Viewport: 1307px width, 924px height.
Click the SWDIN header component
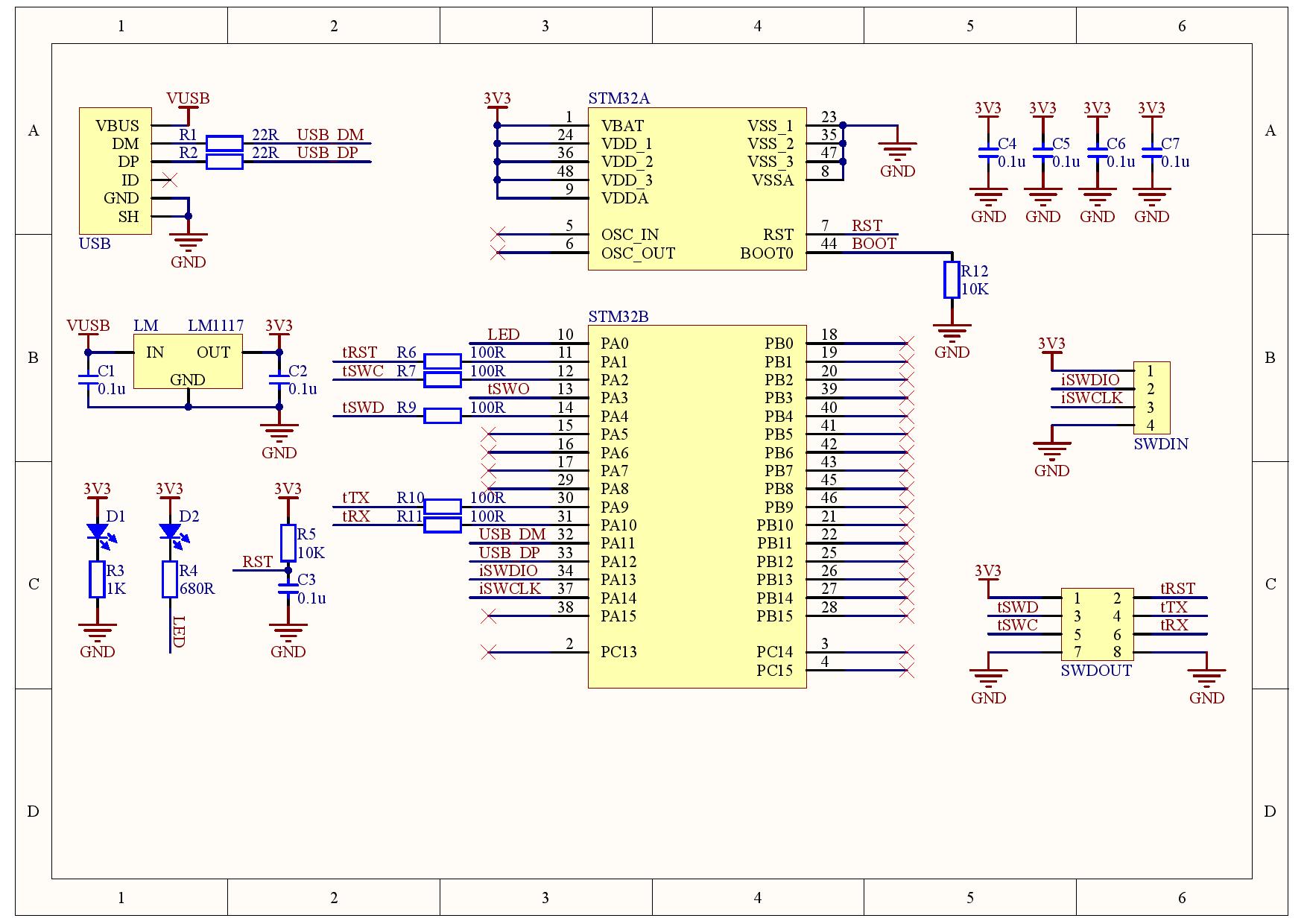[x=1151, y=398]
